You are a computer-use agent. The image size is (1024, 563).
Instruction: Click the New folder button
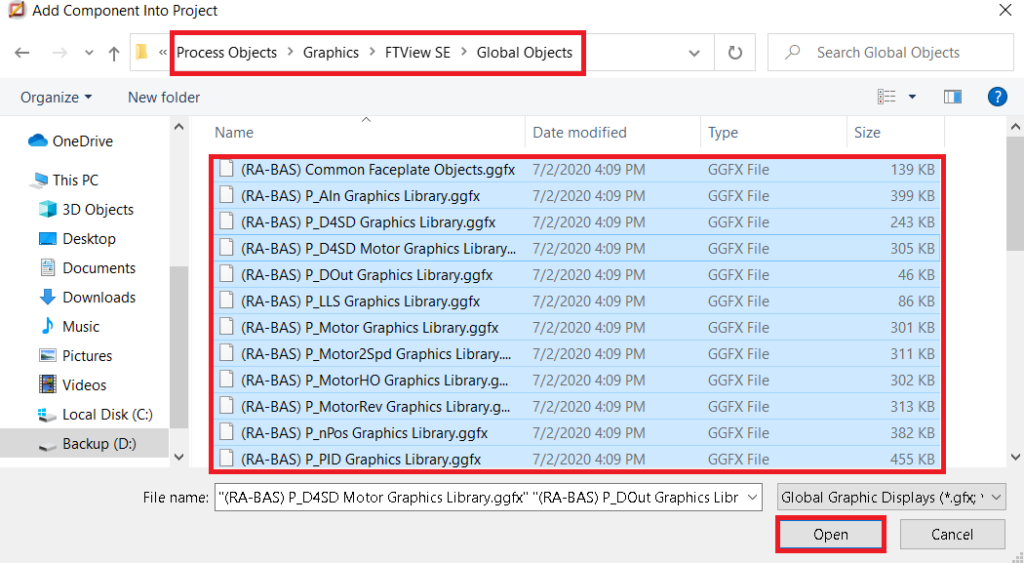click(163, 97)
